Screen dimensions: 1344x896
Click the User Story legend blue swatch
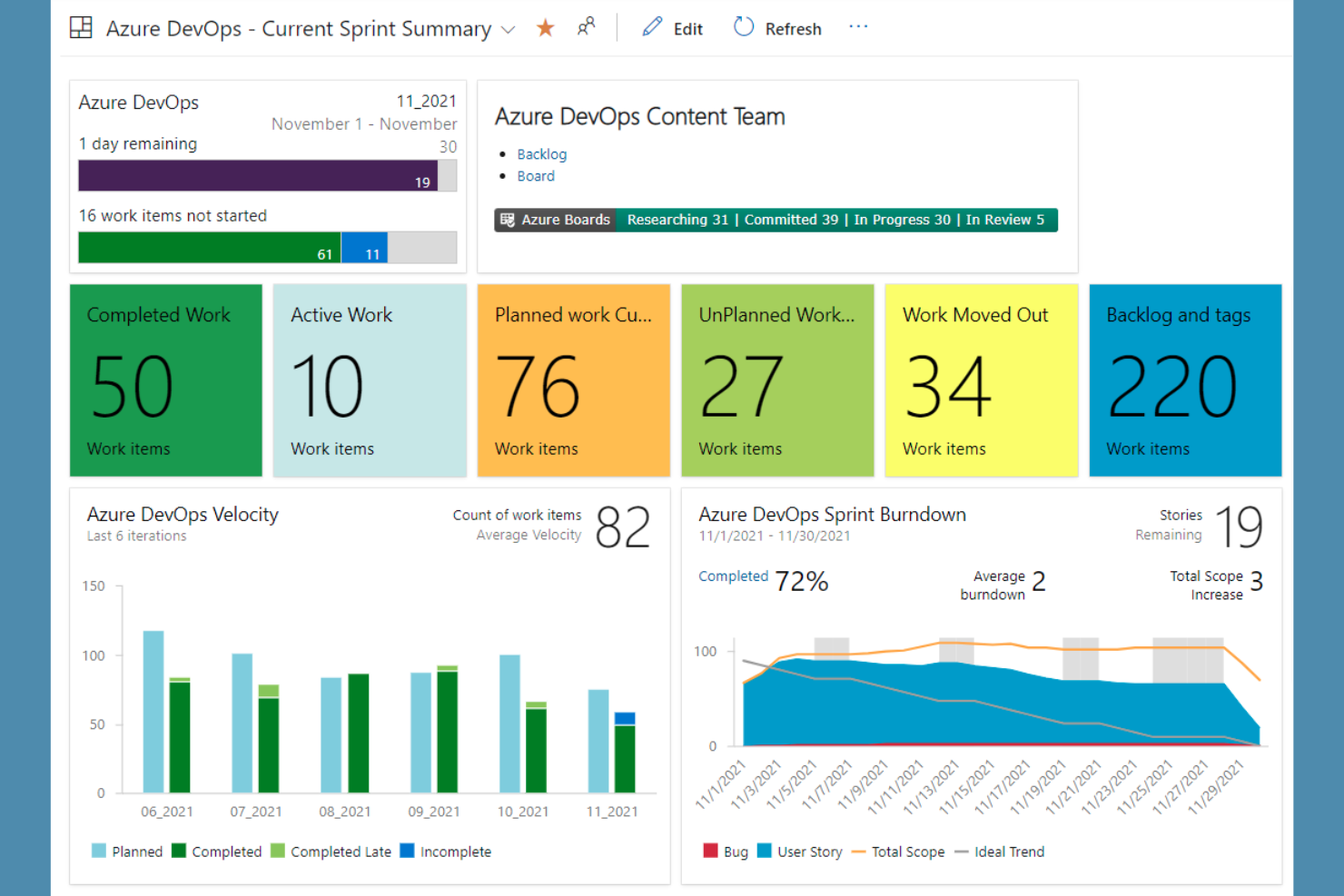tap(764, 851)
